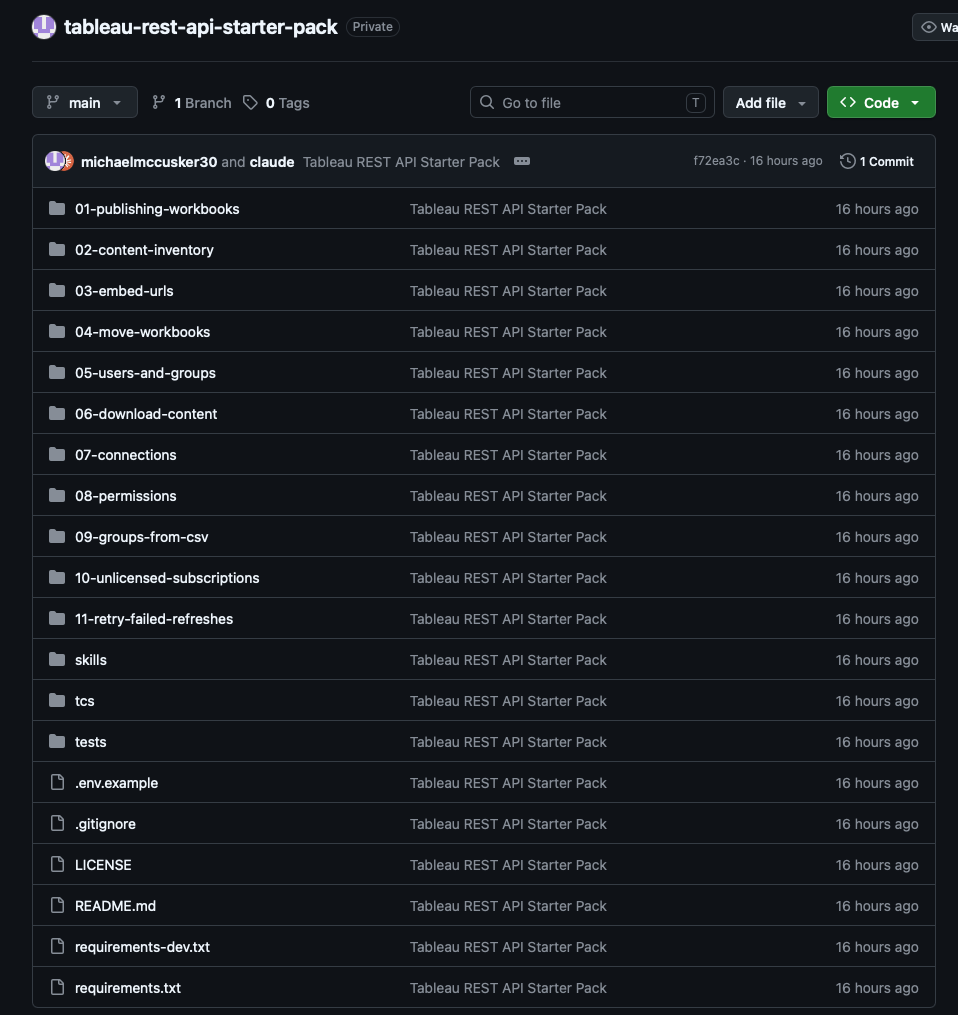Click the folder icon for 03-embed-urls

57,291
